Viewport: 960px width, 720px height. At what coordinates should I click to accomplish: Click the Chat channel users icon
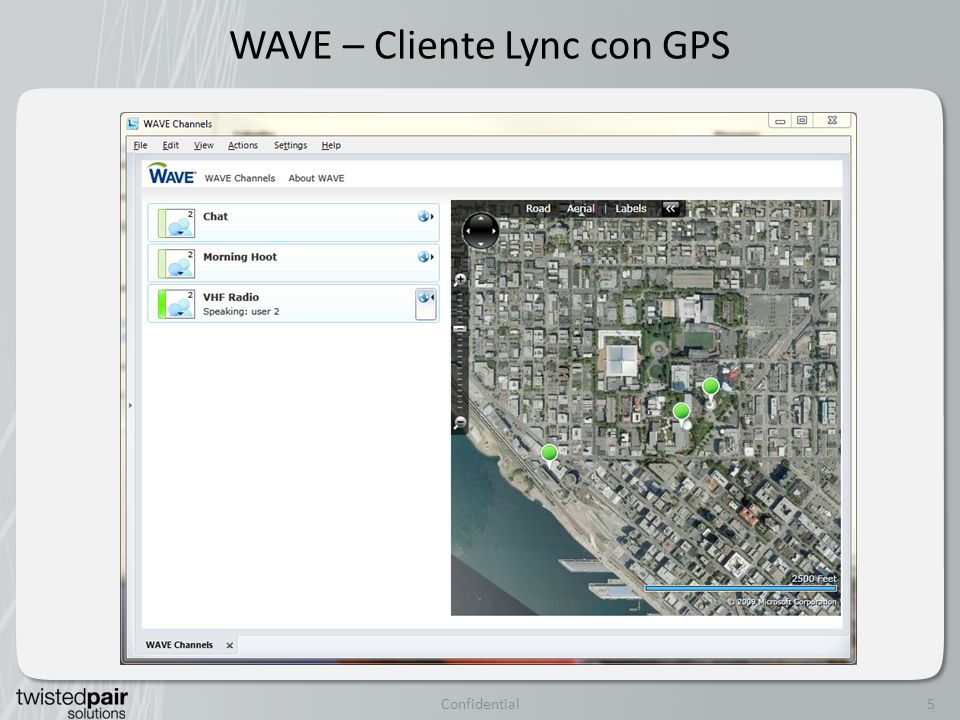click(x=176, y=223)
